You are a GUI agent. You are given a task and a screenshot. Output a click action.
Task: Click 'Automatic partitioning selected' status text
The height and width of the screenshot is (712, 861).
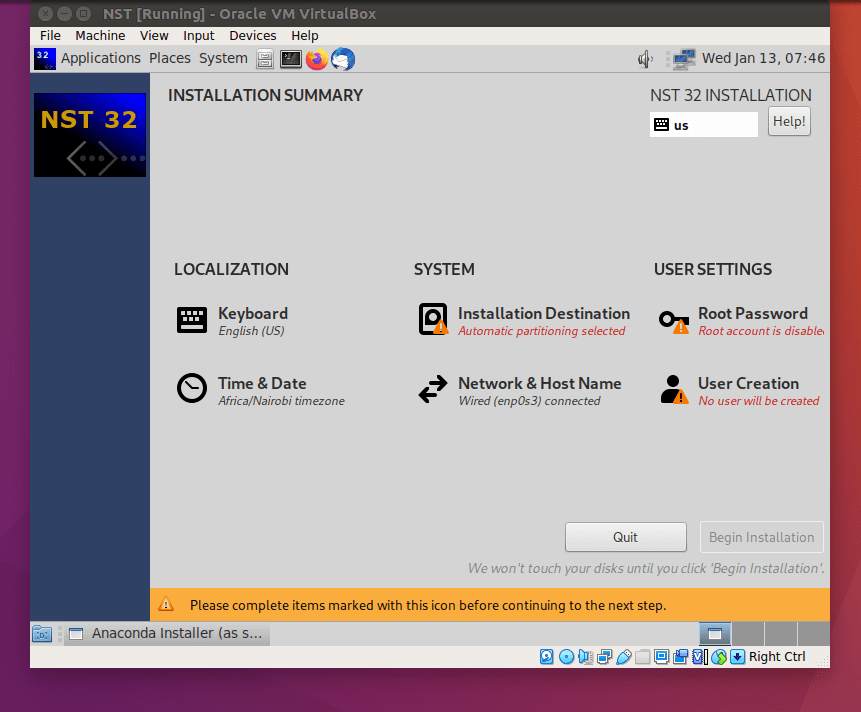click(x=541, y=331)
